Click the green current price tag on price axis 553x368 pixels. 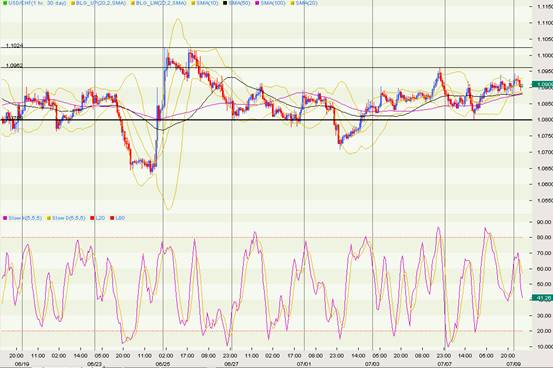(542, 84)
